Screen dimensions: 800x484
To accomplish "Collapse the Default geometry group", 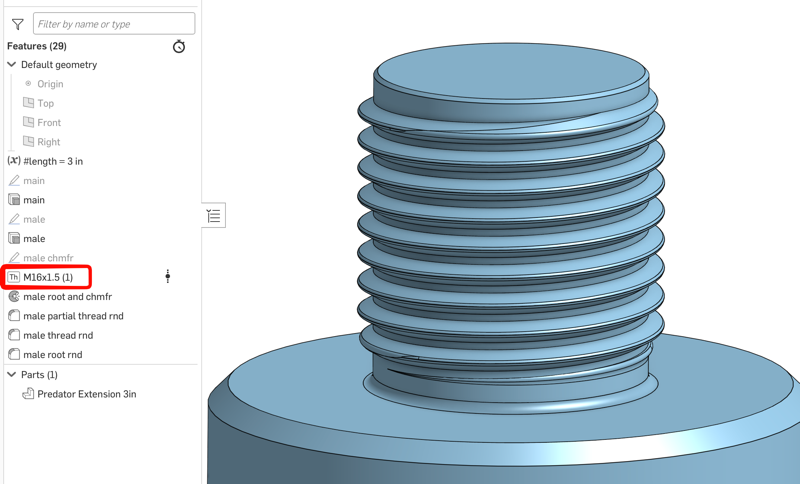I will (x=12, y=65).
